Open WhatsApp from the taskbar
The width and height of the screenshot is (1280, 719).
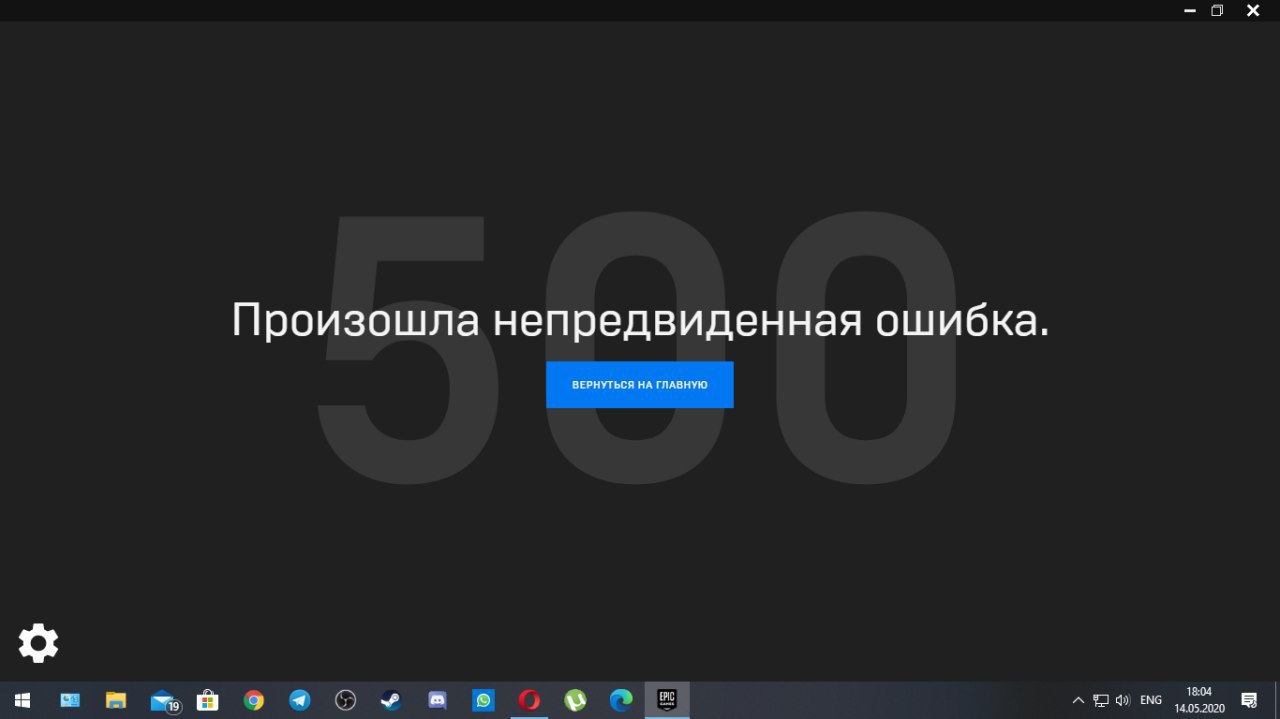(484, 700)
